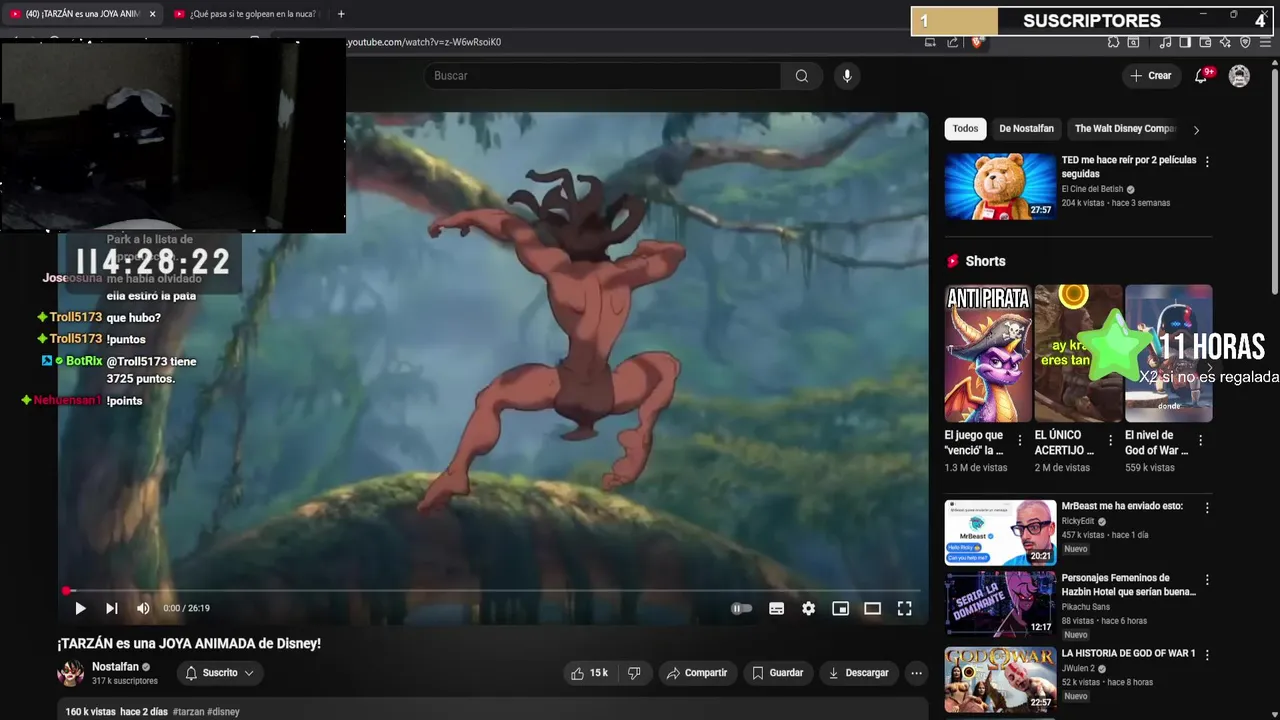Open a new browser tab
The width and height of the screenshot is (1280, 720).
pyautogui.click(x=341, y=14)
